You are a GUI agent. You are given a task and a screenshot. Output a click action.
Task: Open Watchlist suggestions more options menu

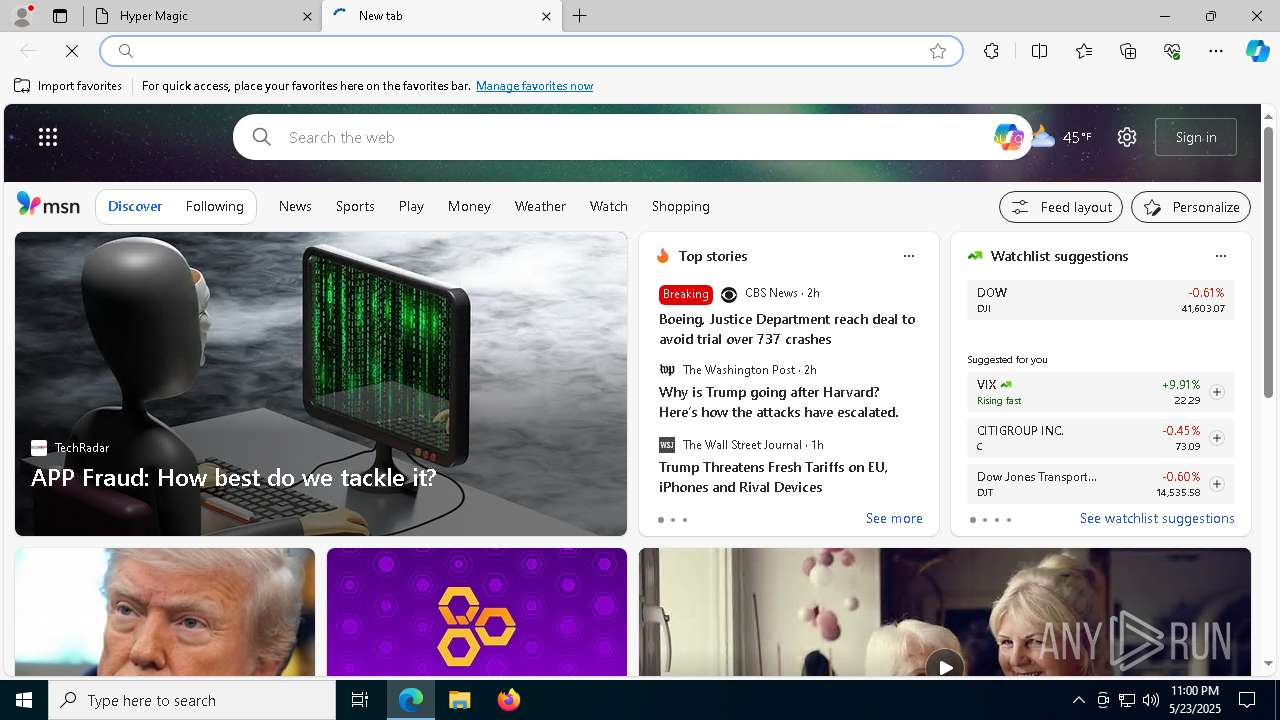pyautogui.click(x=1220, y=256)
